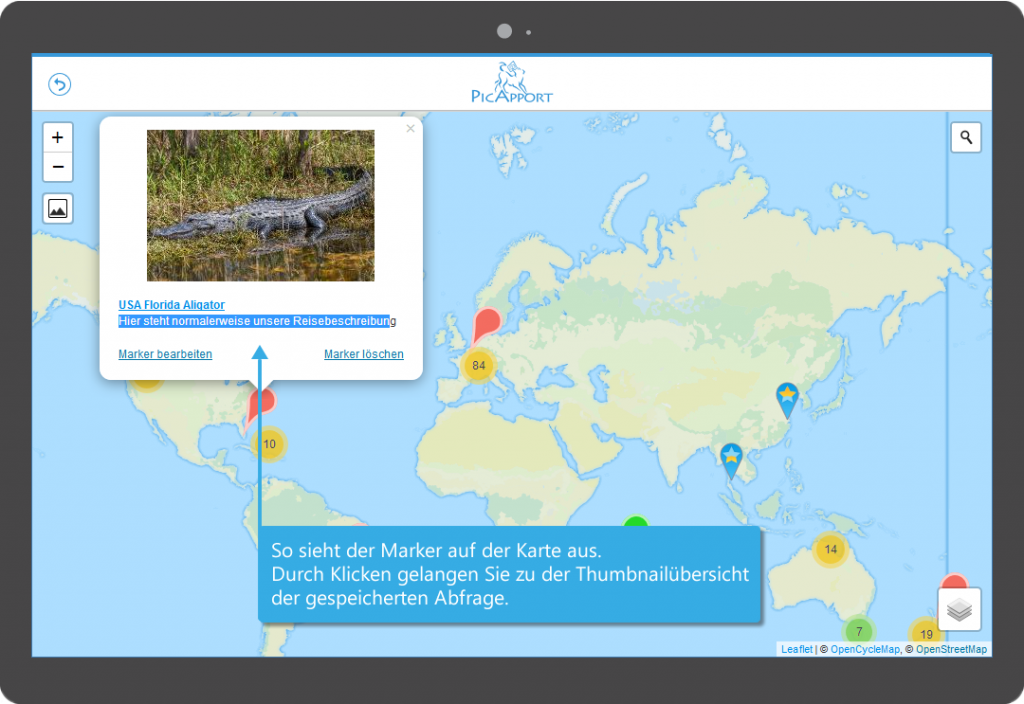Zoom out with the minus button
This screenshot has height=704, width=1024.
58,166
